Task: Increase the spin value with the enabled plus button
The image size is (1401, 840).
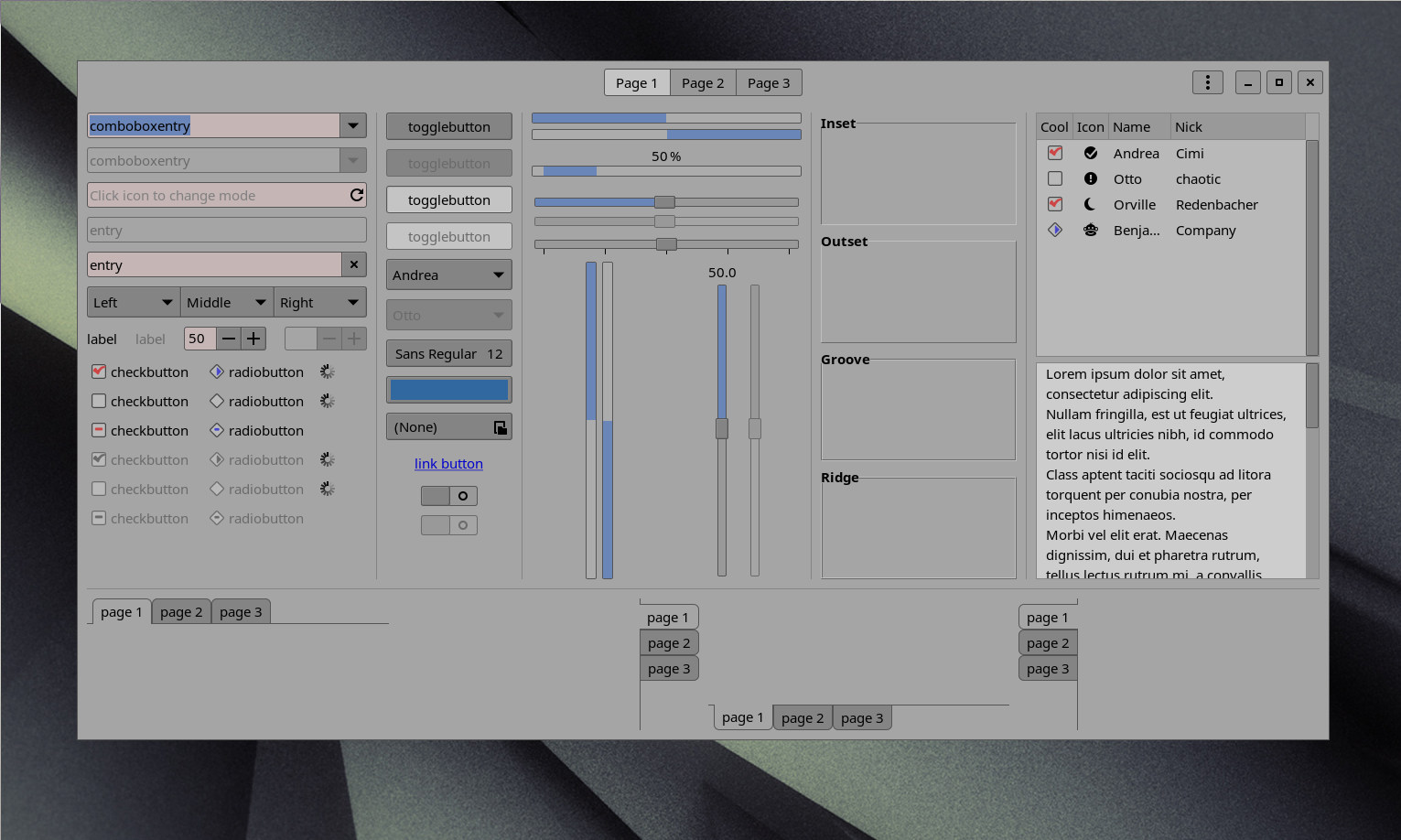Action: point(253,339)
